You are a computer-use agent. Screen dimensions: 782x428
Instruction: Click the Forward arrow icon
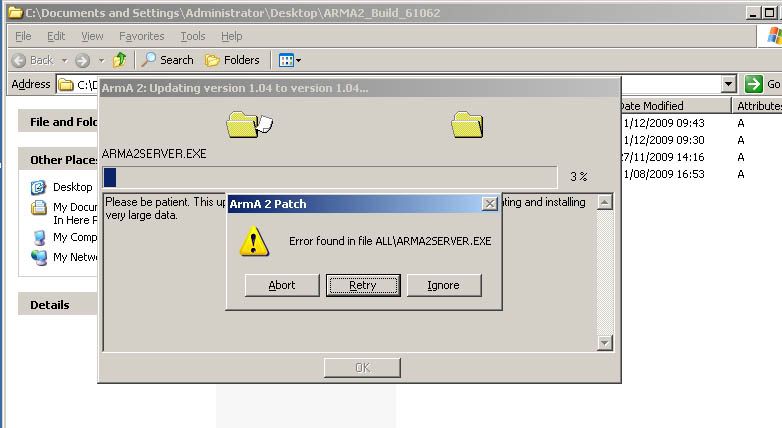tap(82, 60)
